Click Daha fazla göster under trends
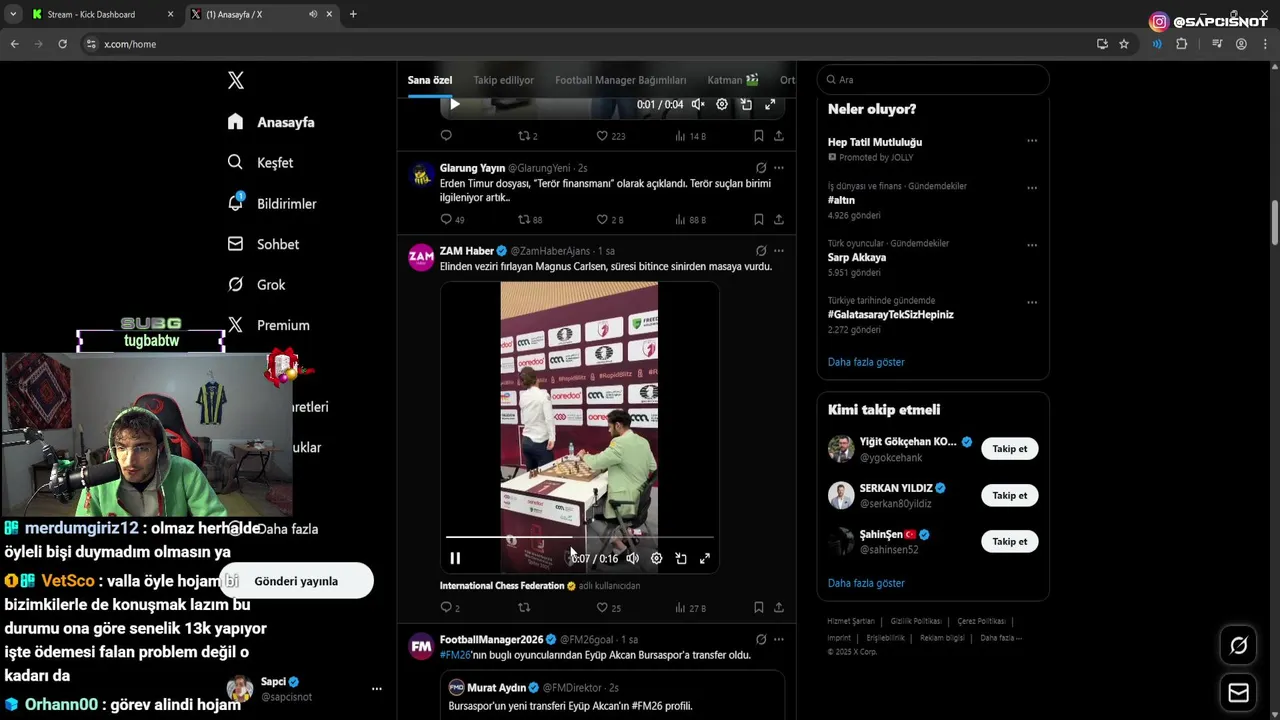The image size is (1280, 720). [866, 362]
